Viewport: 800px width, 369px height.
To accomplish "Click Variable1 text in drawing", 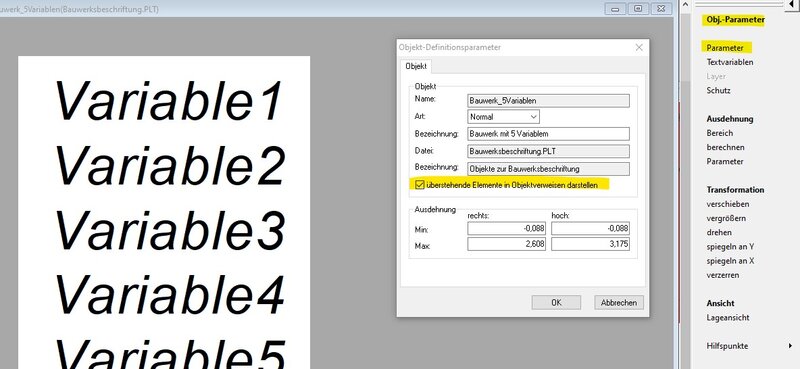I will pyautogui.click(x=168, y=101).
